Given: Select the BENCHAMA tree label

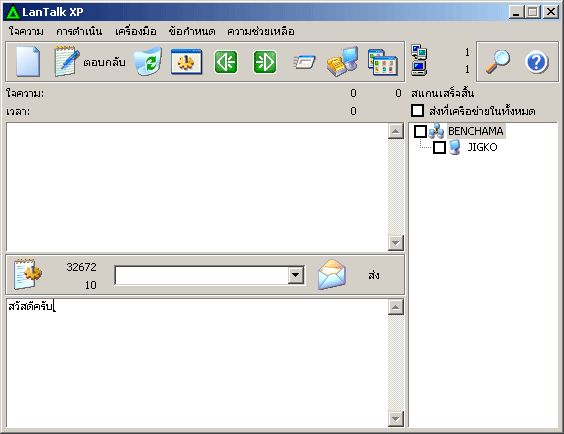Looking at the screenshot, I should pos(476,131).
